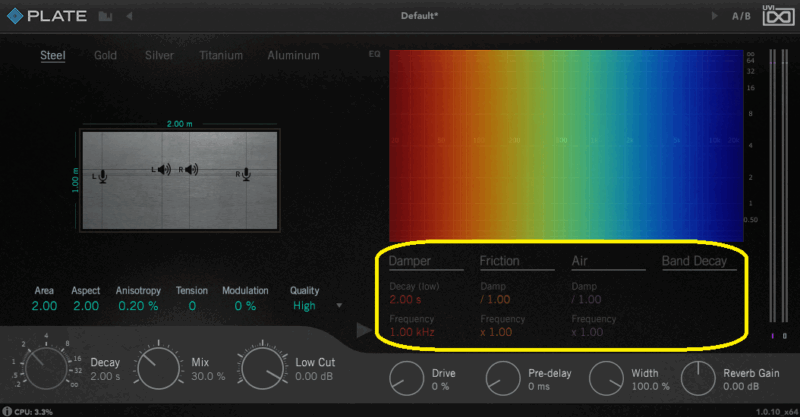
Task: Click the Damper Frequency 1.00 kHz value
Action: (x=412, y=332)
